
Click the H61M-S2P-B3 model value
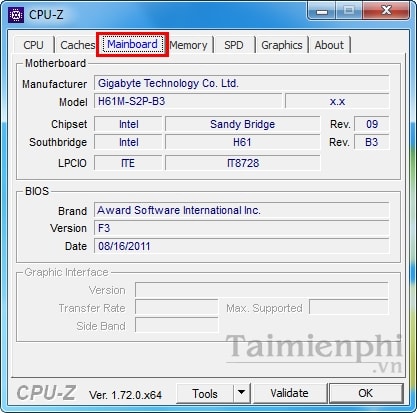pyautogui.click(x=188, y=101)
